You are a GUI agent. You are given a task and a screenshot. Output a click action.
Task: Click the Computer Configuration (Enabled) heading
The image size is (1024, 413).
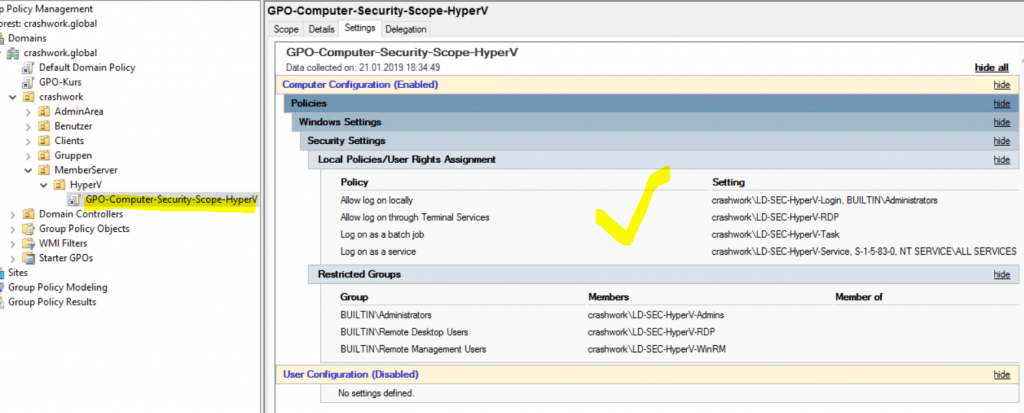(x=360, y=84)
